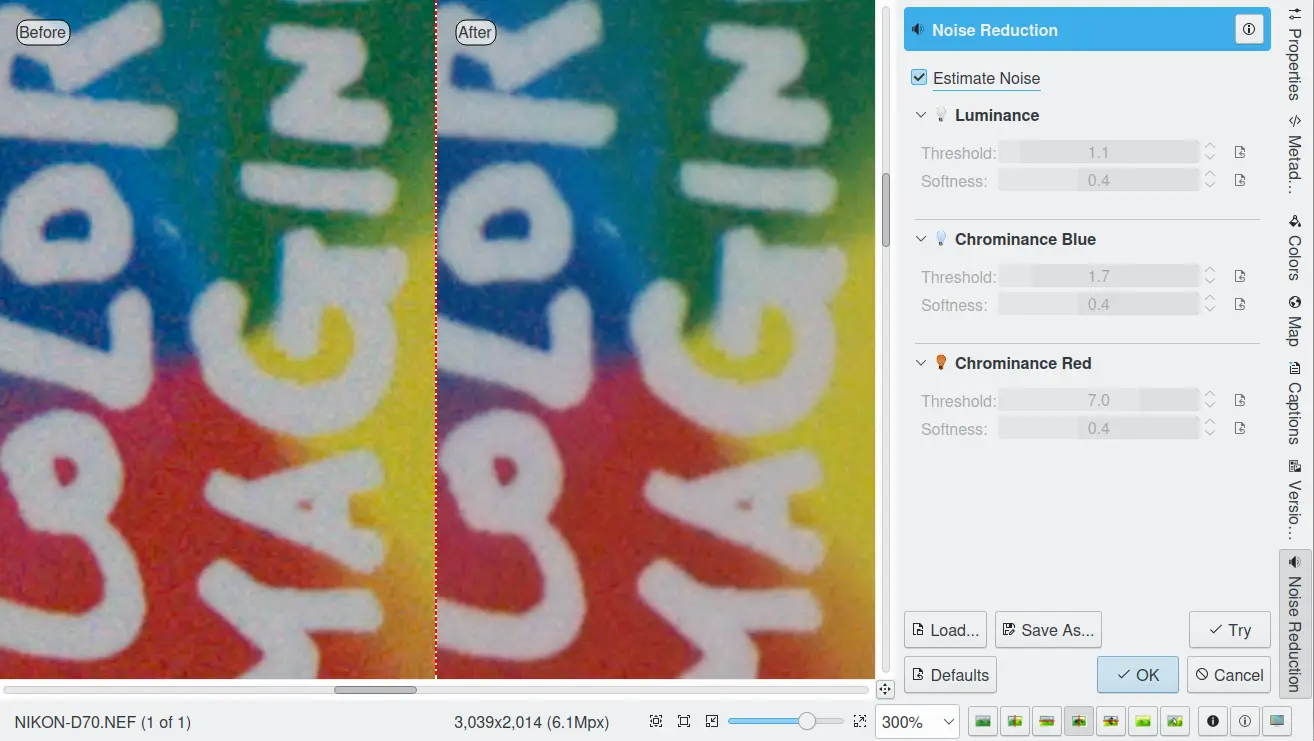Click the Defaults button

[950, 675]
